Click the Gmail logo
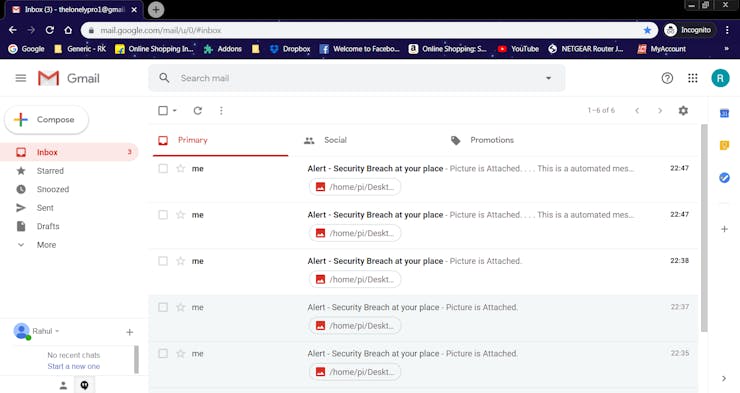 [x=69, y=78]
